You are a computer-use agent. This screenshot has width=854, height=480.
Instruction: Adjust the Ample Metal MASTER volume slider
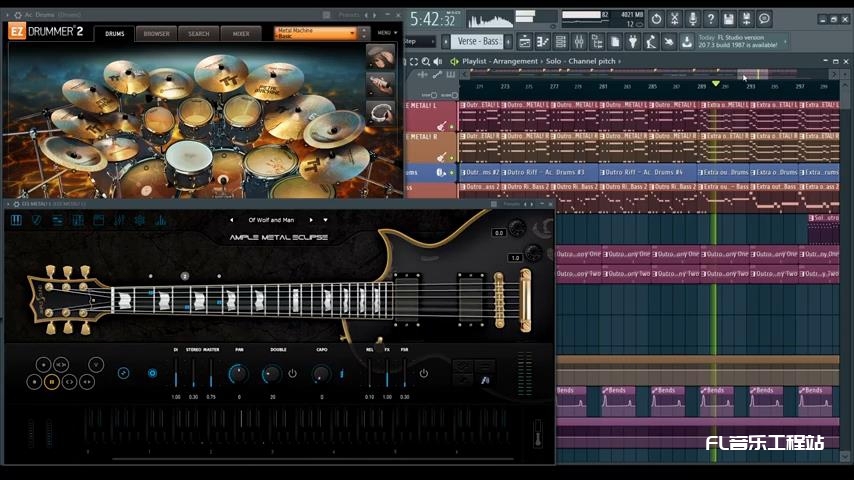tap(211, 373)
